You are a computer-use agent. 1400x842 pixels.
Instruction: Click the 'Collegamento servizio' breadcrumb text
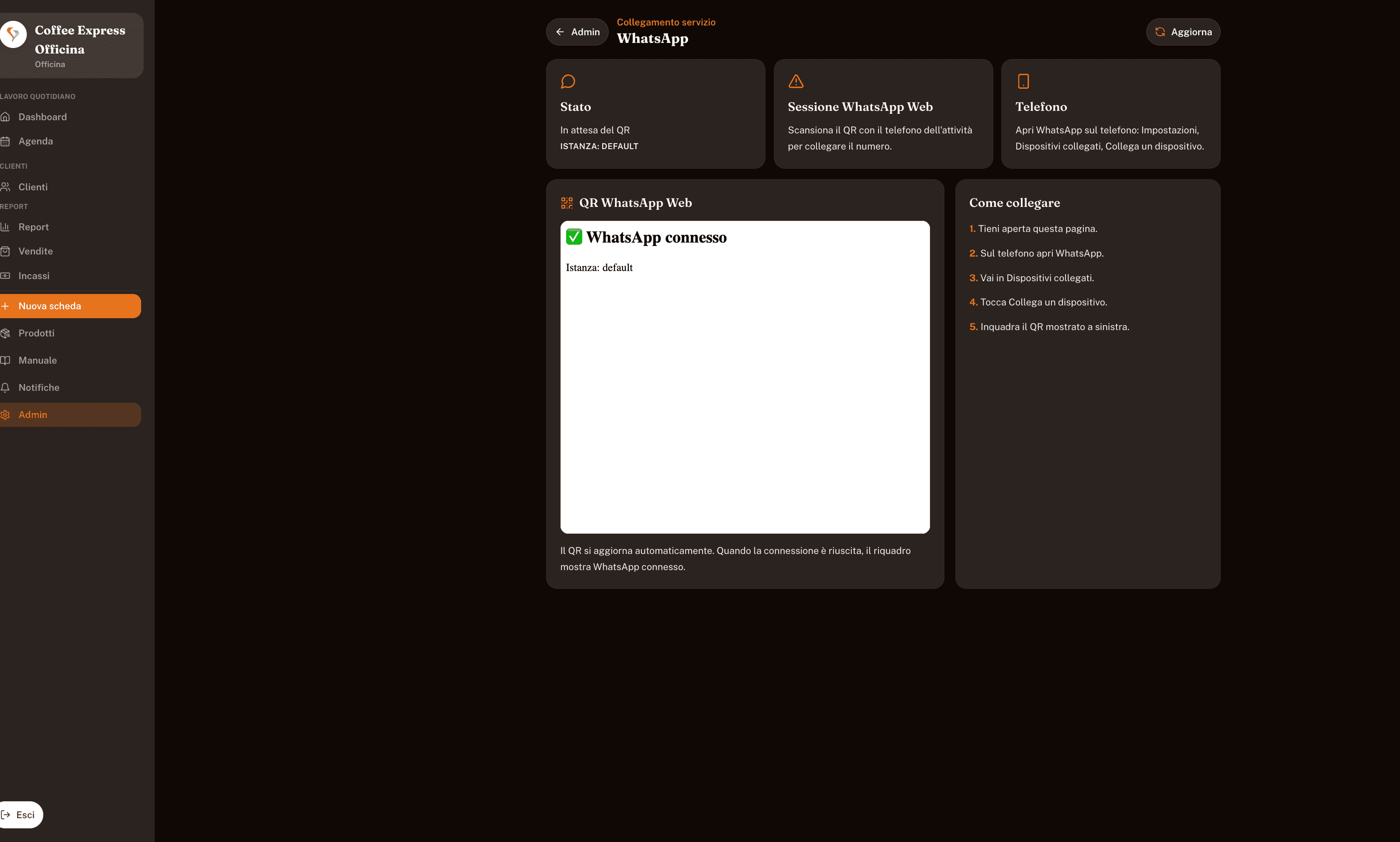coord(666,22)
